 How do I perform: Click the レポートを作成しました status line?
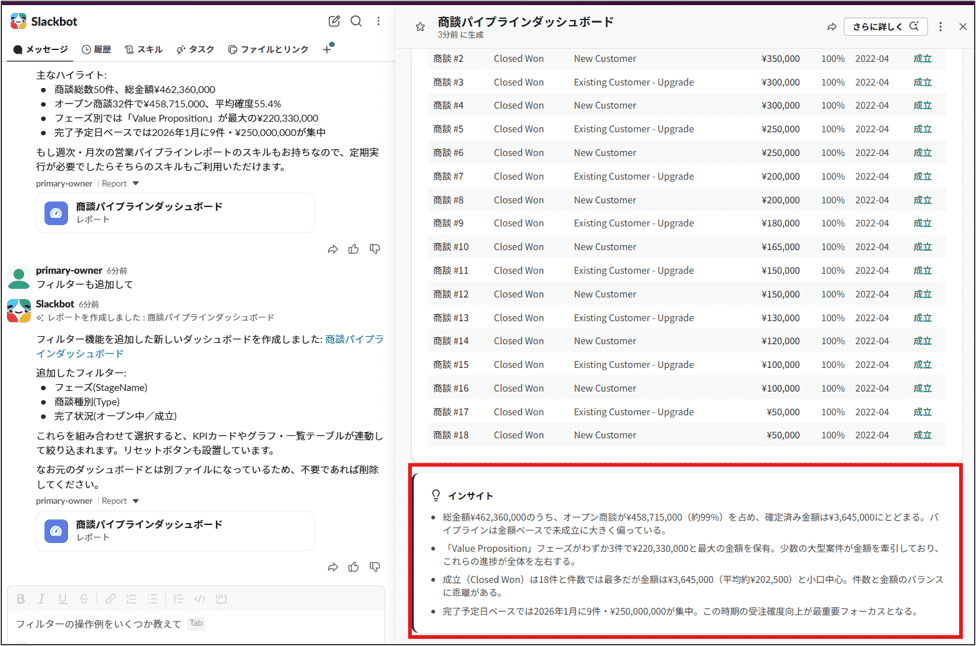pyautogui.click(x=155, y=317)
